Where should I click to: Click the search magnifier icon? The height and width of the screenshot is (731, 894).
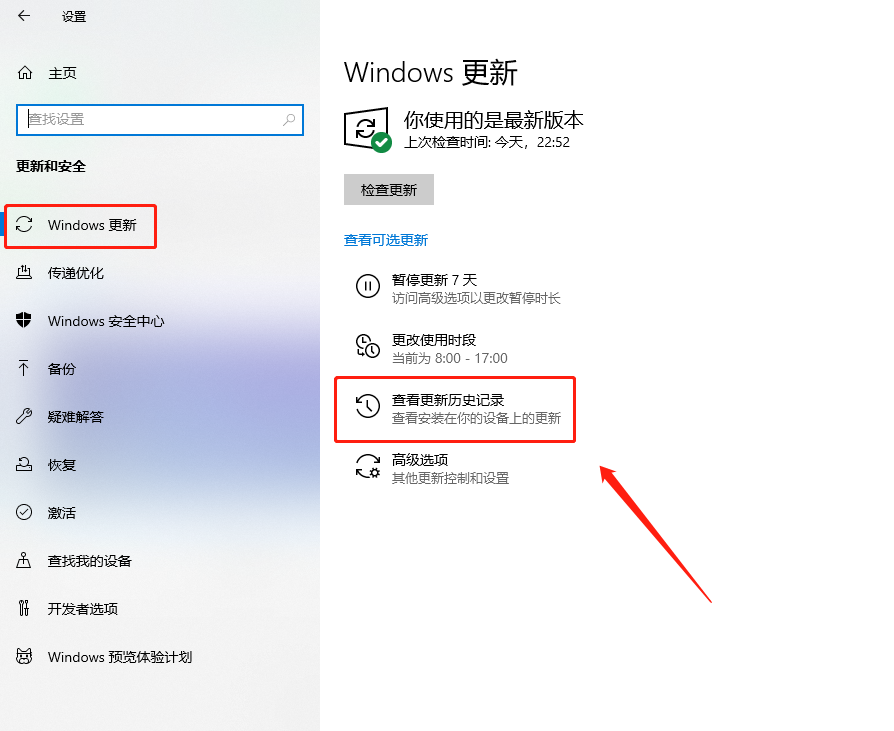click(289, 120)
